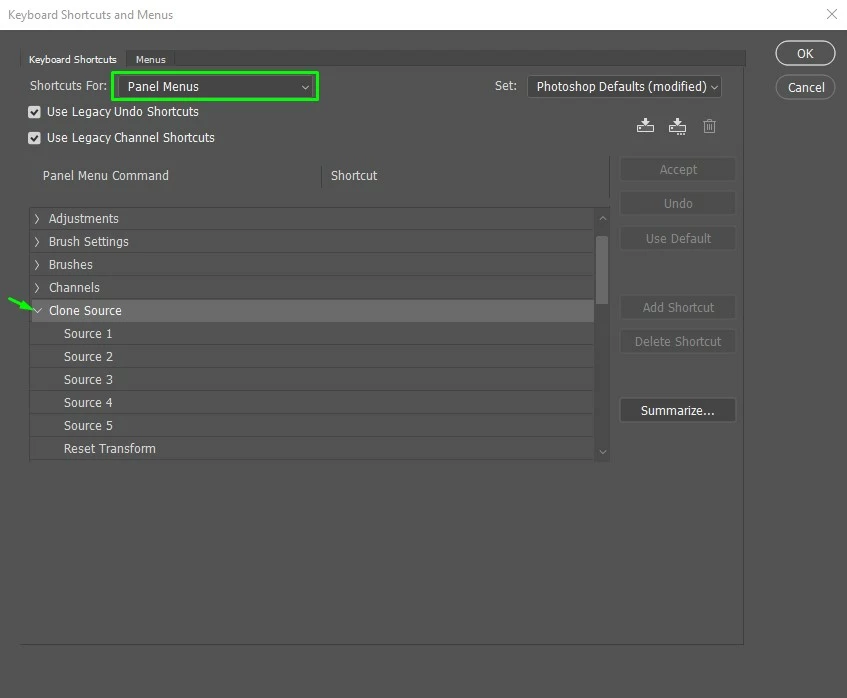
Task: Expand the Brush Settings group
Action: (37, 241)
